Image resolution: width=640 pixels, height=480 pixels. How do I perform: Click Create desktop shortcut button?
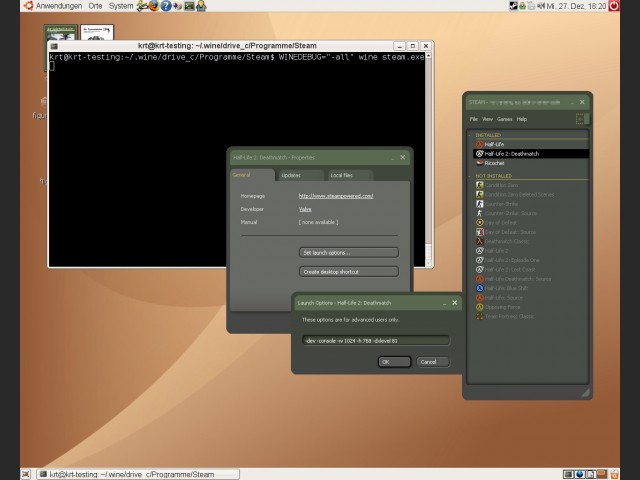click(x=349, y=272)
